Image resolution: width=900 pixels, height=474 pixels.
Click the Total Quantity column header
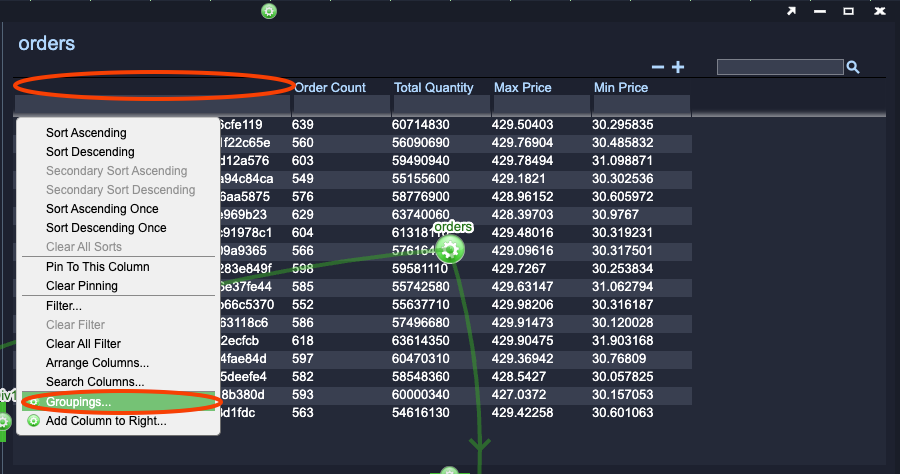click(433, 88)
